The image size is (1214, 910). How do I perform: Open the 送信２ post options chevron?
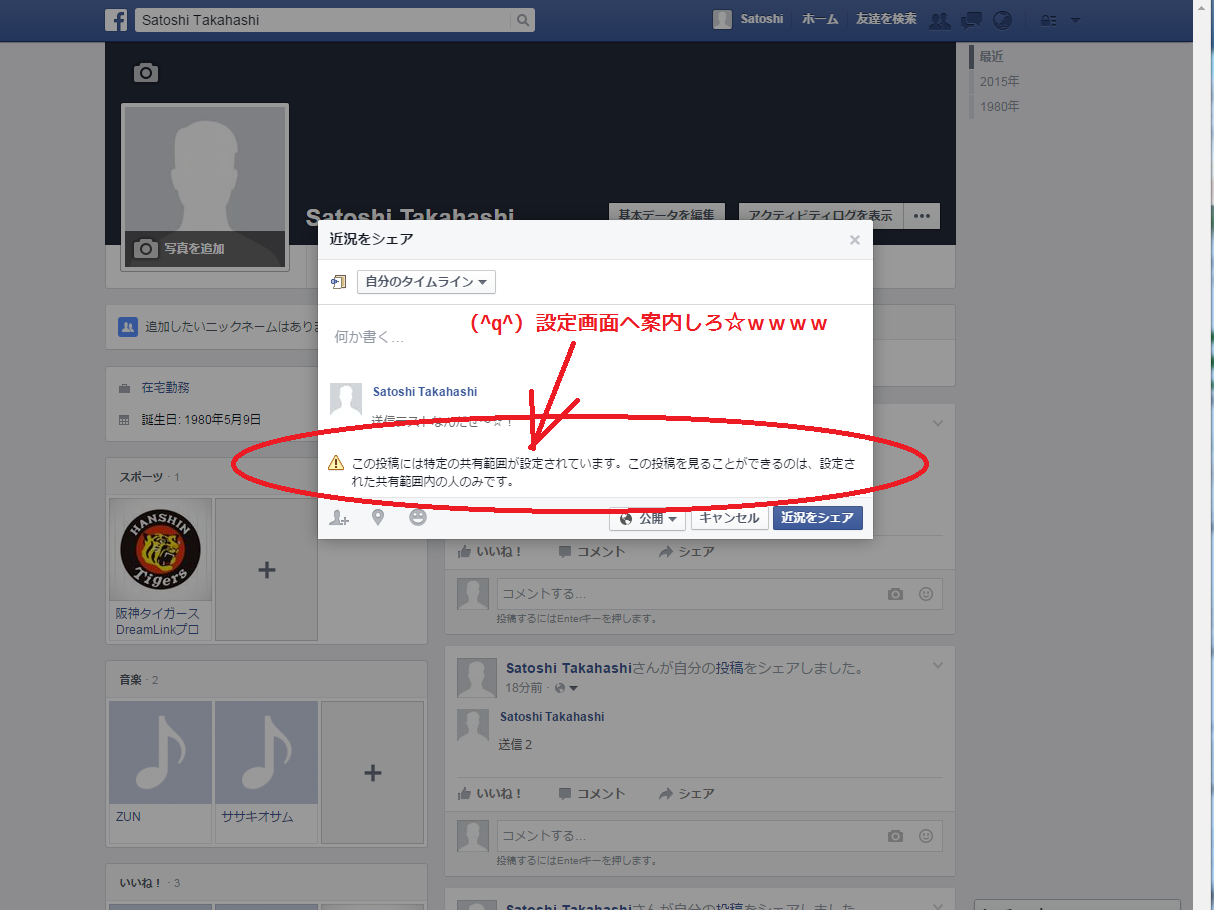click(937, 666)
